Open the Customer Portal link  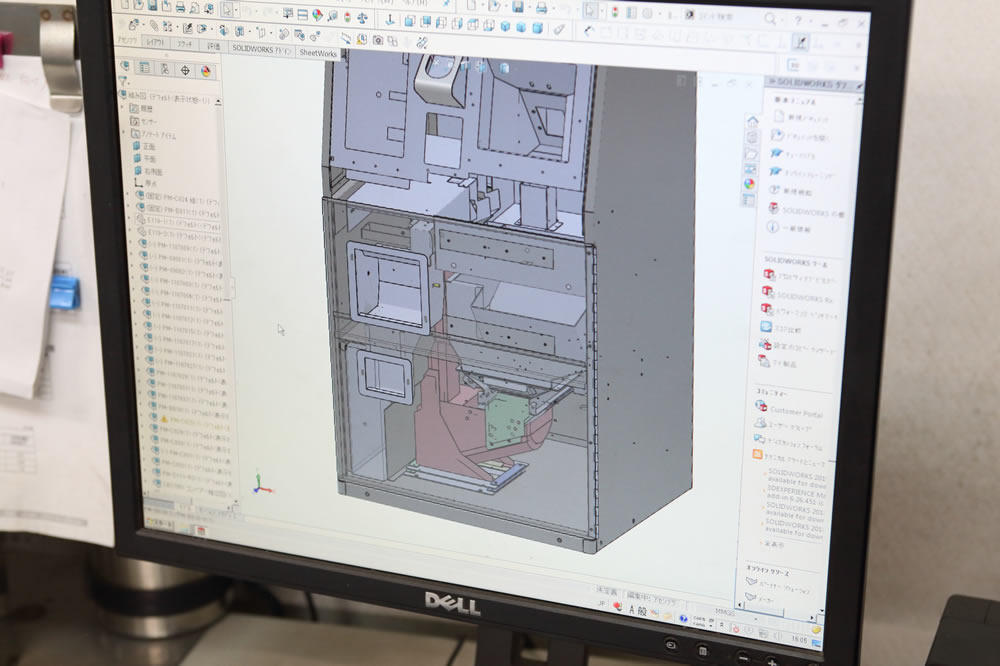789,410
